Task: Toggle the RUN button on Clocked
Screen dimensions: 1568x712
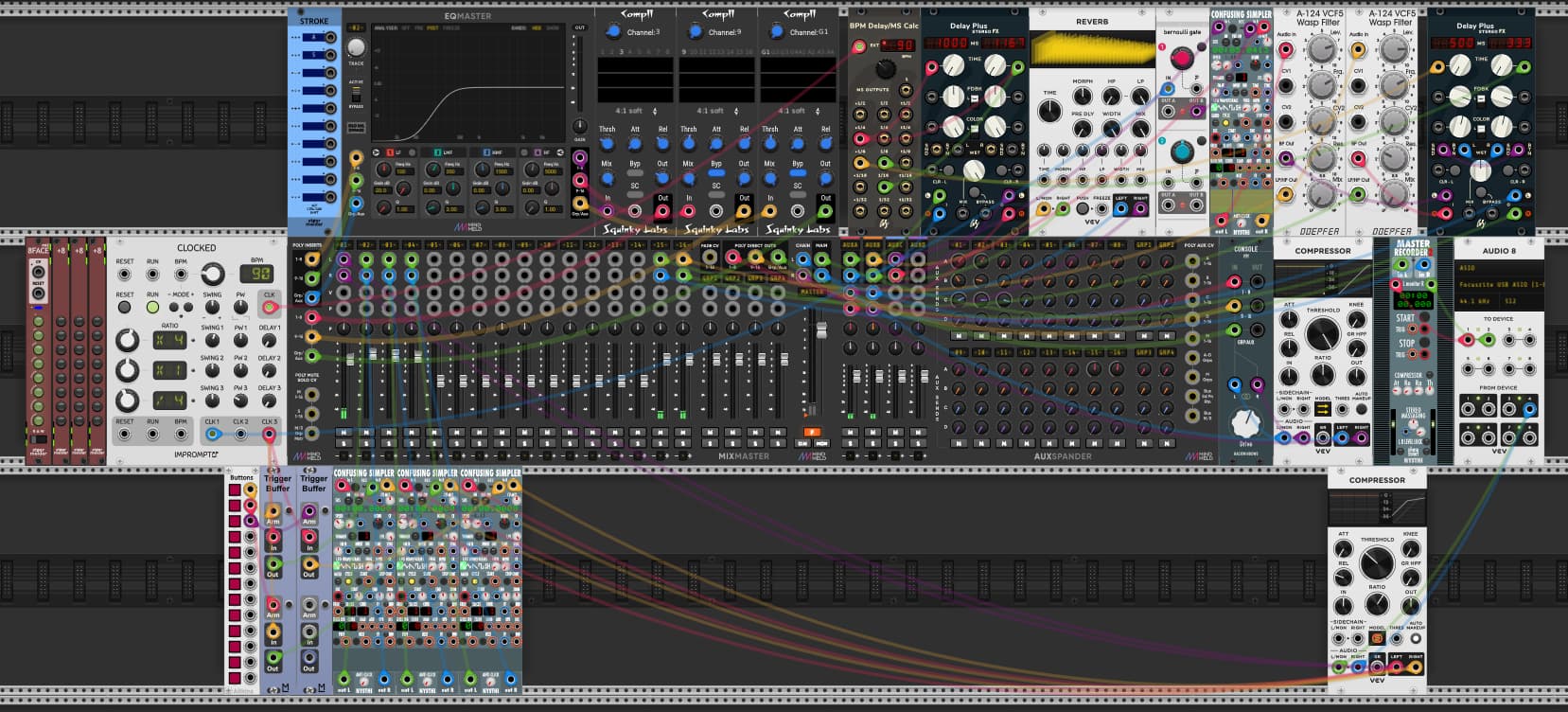Action: (x=152, y=307)
